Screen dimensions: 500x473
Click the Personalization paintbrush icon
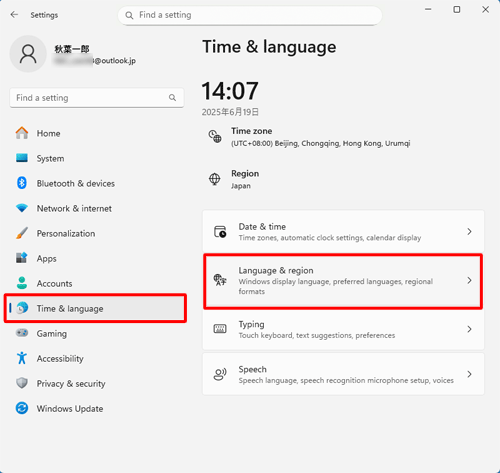point(22,233)
